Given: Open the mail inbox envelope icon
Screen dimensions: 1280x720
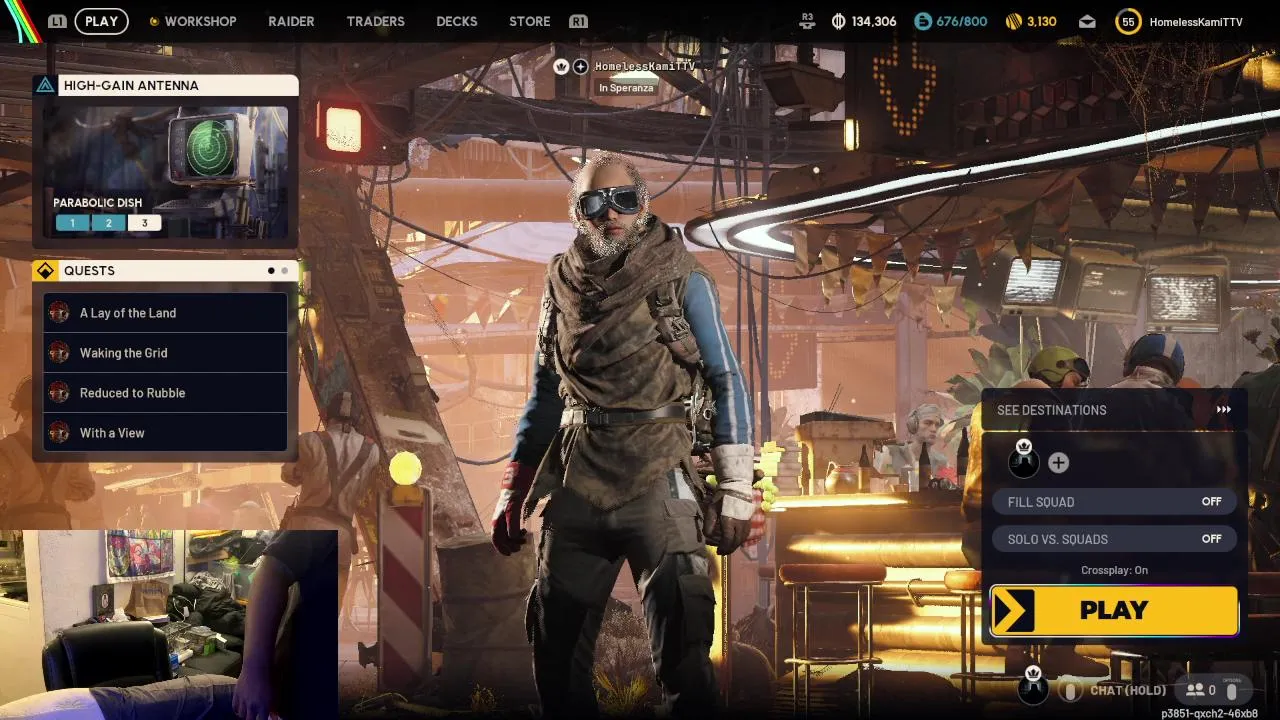Looking at the screenshot, I should tap(1087, 22).
